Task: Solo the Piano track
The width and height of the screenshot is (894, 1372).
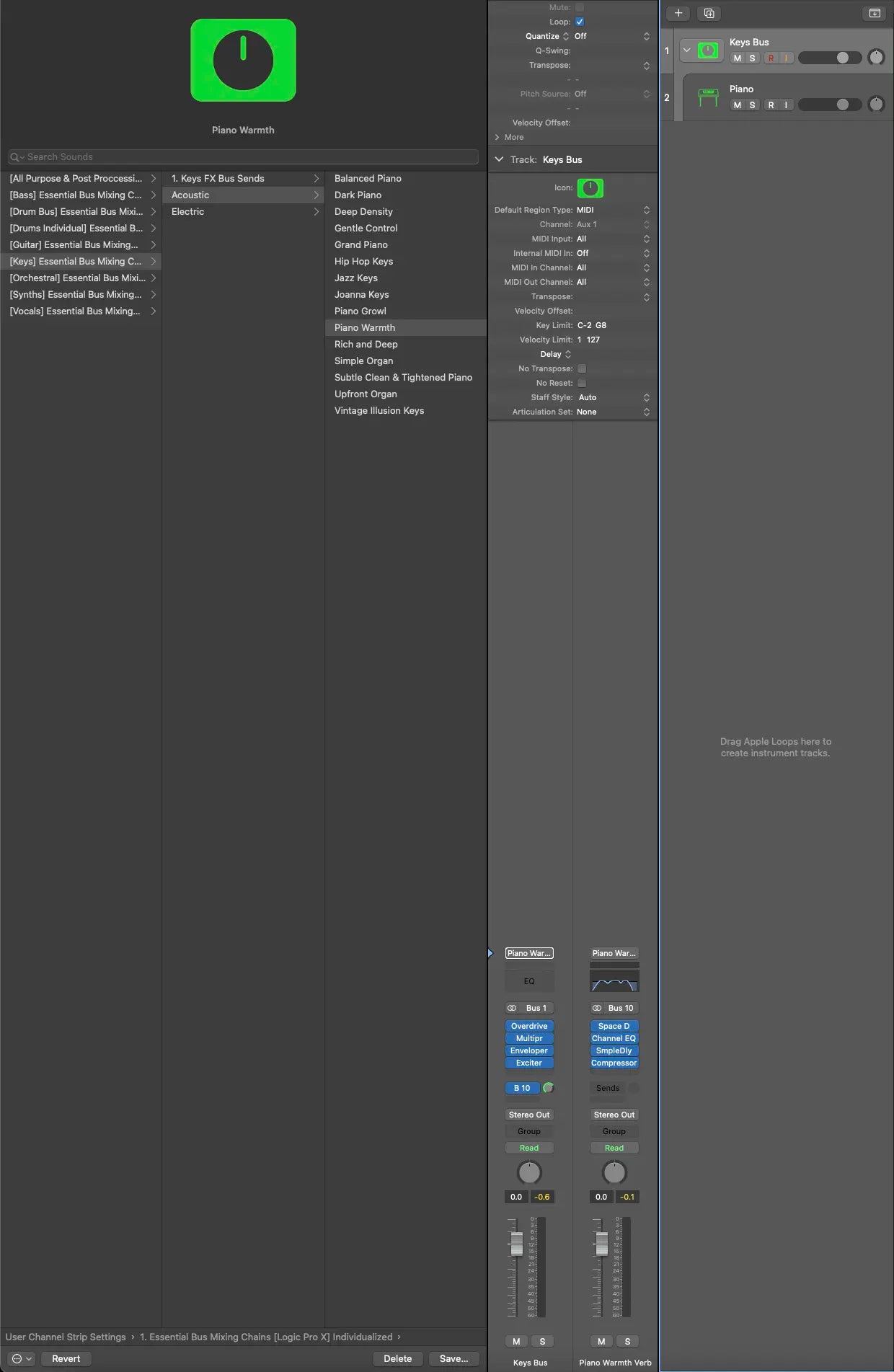Action: click(x=752, y=105)
